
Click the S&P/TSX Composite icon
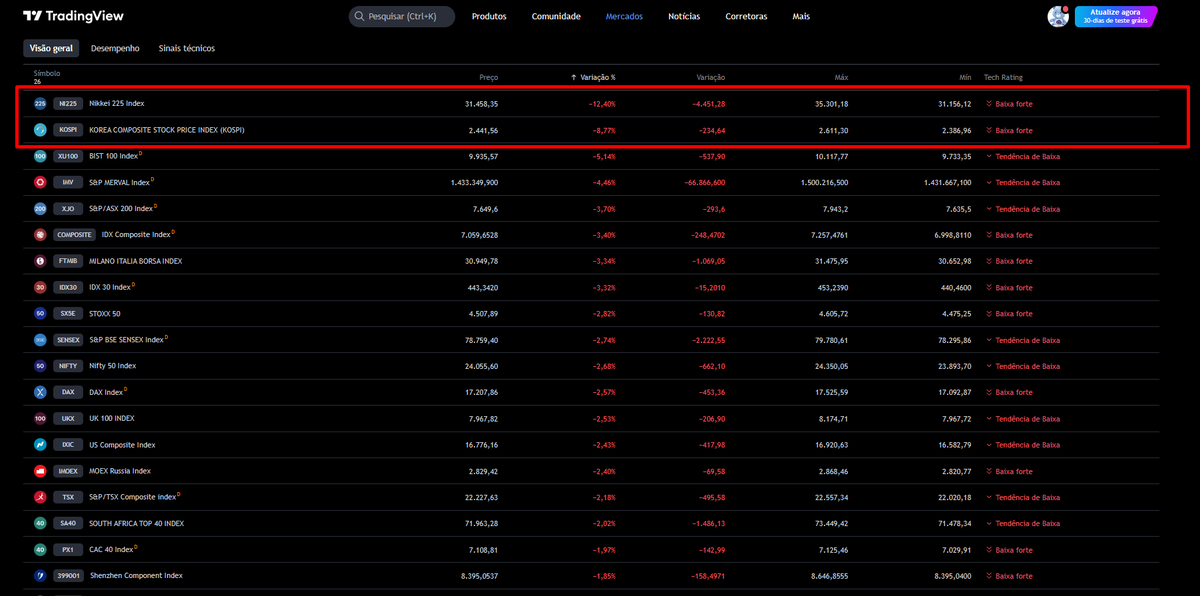40,497
